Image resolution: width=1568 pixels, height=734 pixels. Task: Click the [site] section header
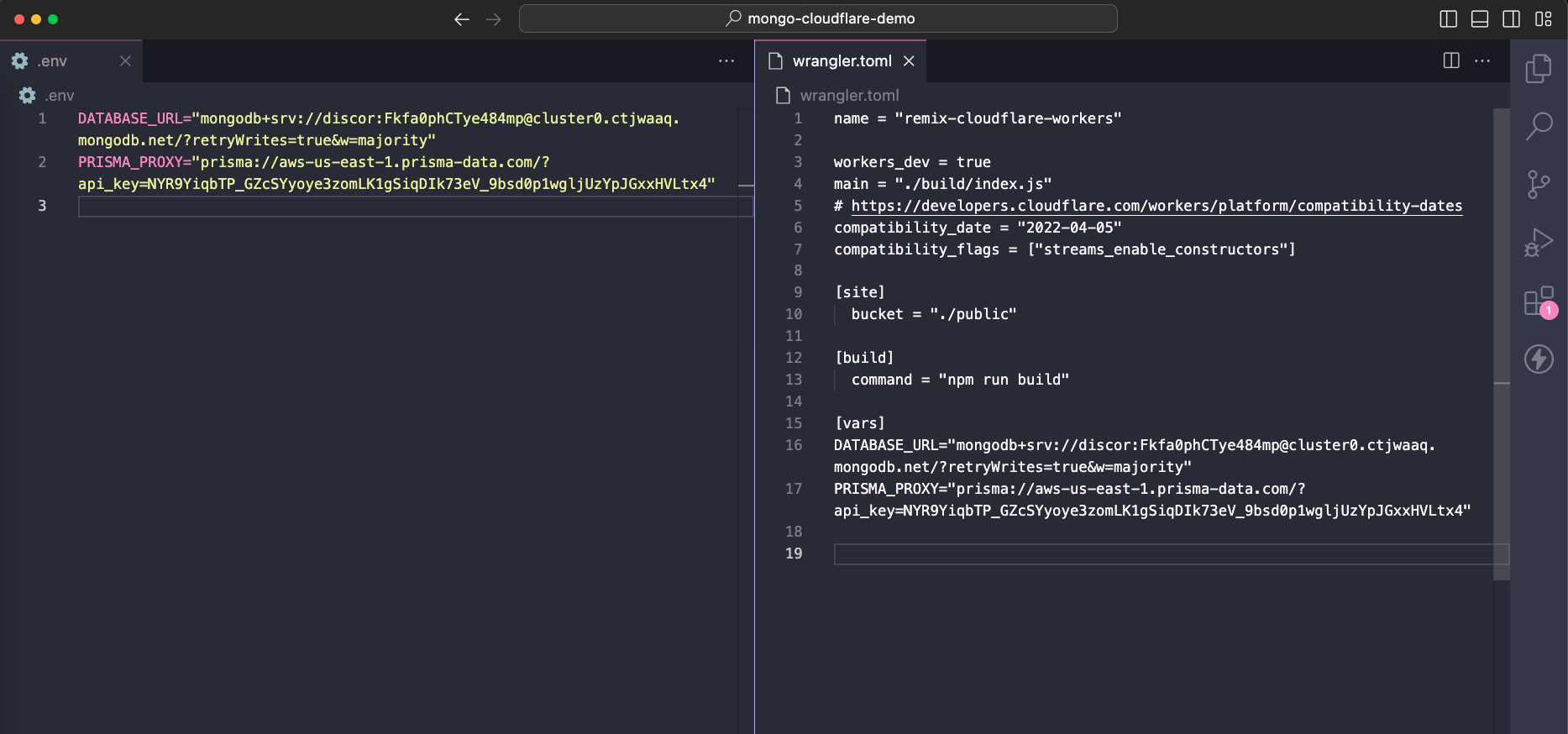tap(860, 292)
